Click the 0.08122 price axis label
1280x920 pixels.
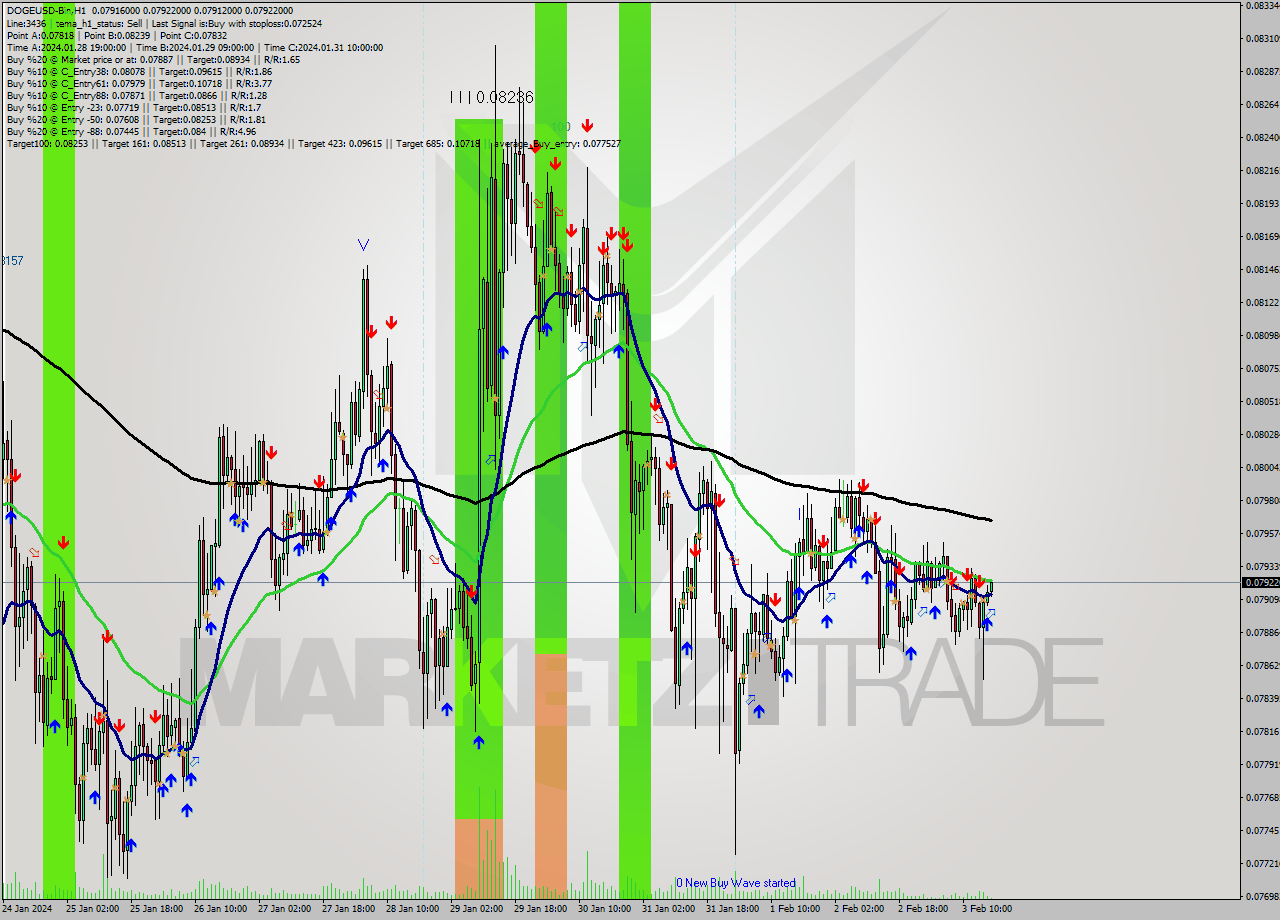click(1261, 302)
